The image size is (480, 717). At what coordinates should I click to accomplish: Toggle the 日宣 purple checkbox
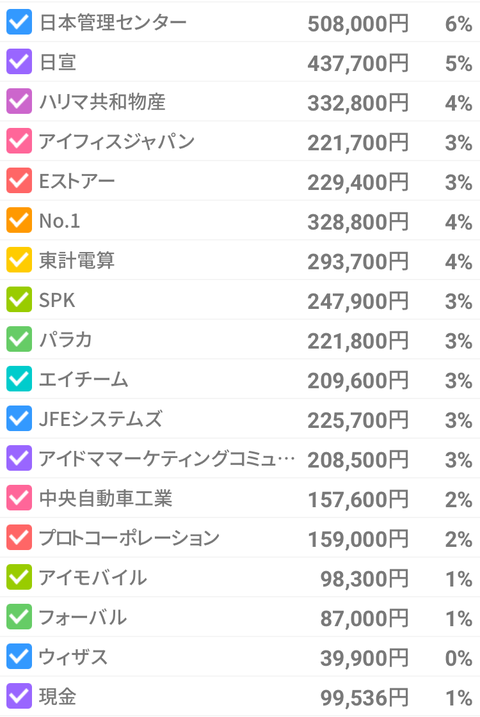tap(19, 62)
